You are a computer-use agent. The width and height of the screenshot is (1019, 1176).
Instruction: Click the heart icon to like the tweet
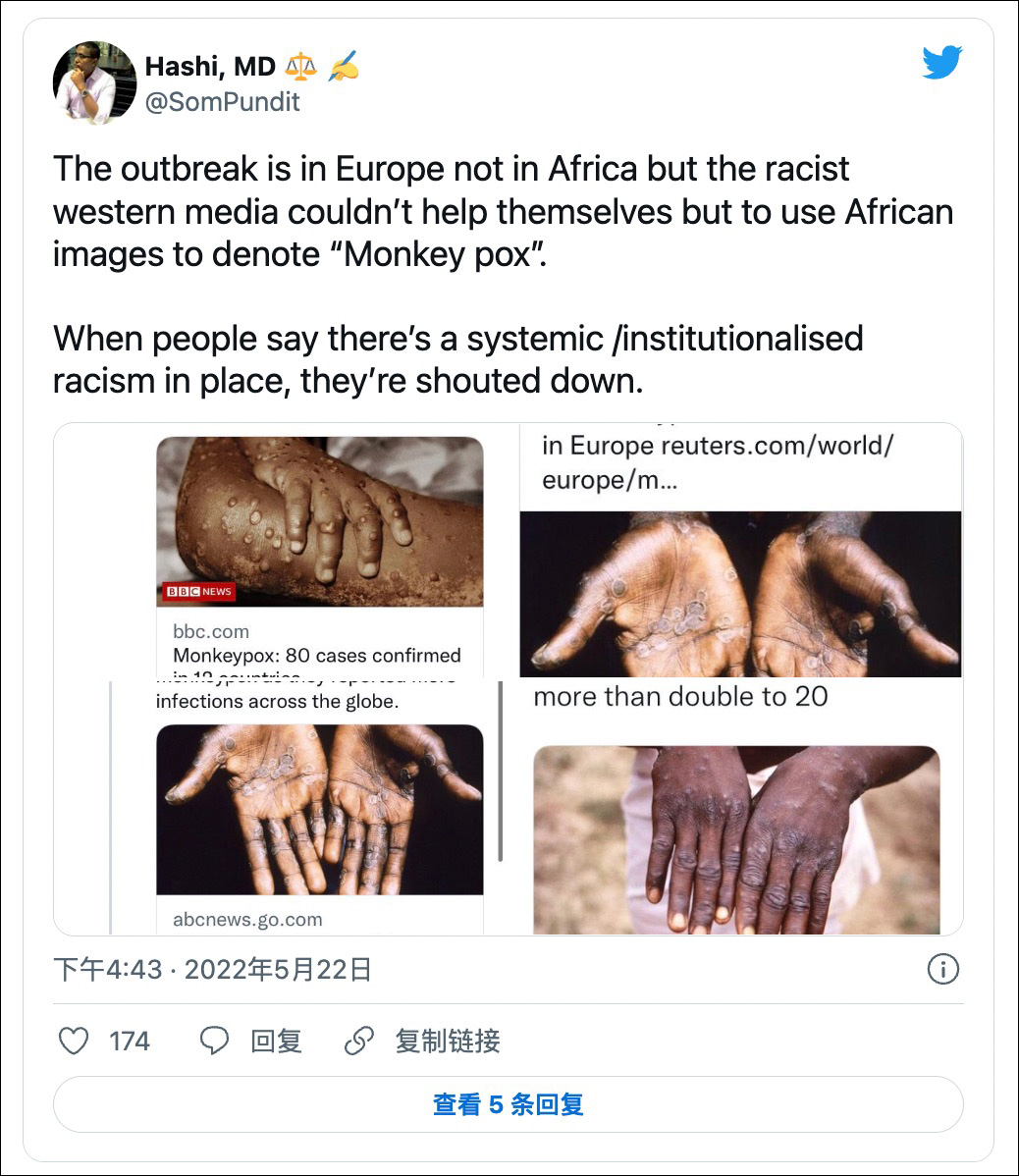74,1041
